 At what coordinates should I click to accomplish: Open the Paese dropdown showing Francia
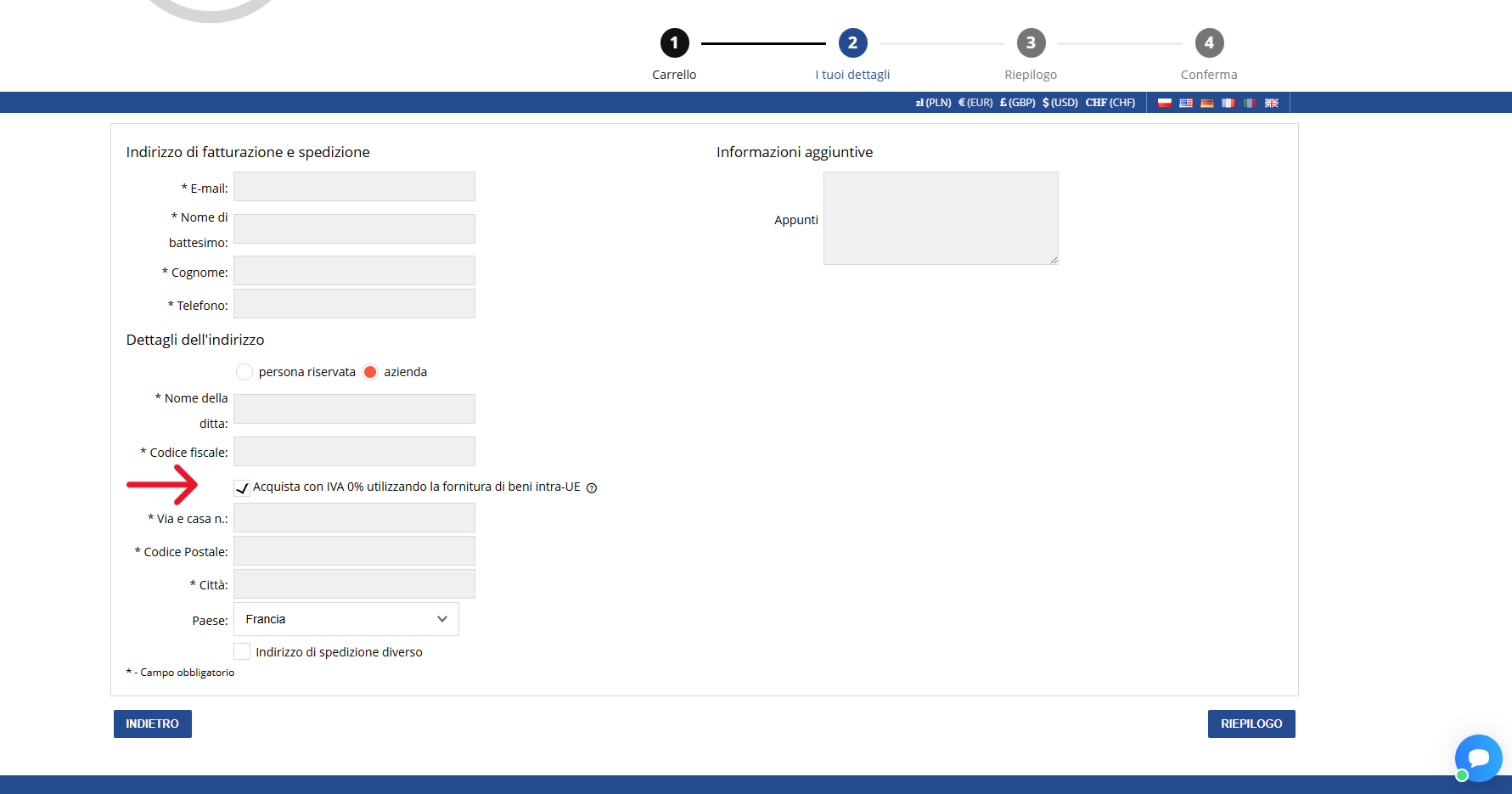pos(346,619)
